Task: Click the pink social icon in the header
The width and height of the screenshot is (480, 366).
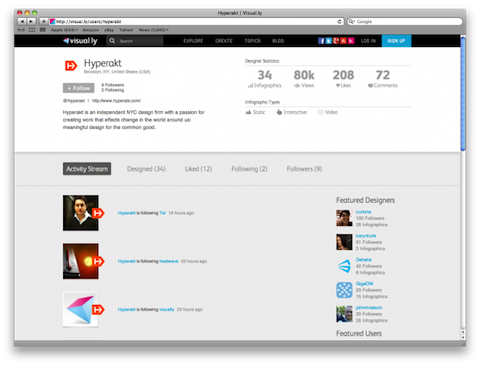Action: point(351,41)
